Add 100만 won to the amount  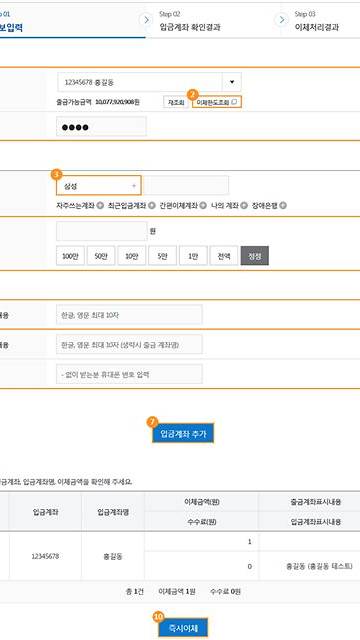(x=70, y=256)
